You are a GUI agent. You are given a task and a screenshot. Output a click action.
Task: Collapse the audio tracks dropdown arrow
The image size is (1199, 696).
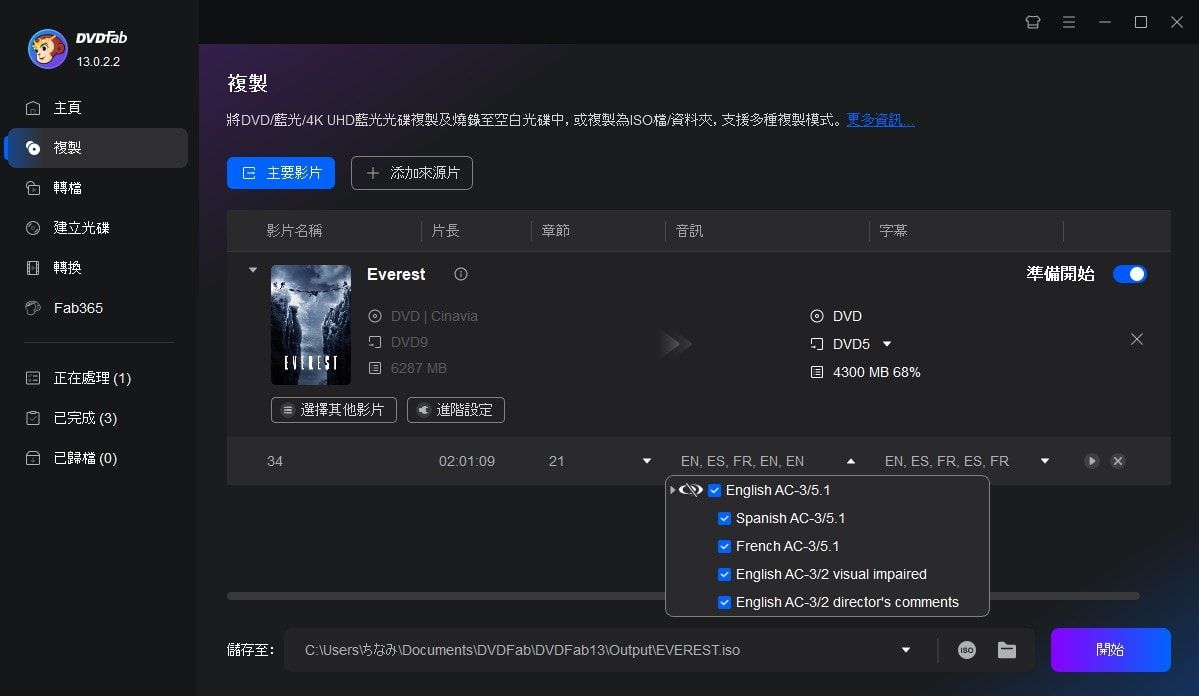tap(851, 461)
